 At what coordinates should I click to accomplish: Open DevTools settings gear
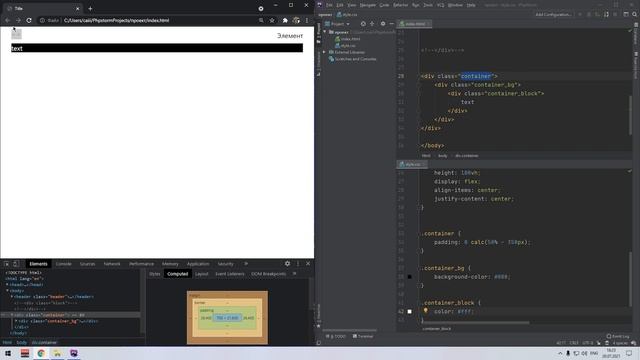(287, 264)
